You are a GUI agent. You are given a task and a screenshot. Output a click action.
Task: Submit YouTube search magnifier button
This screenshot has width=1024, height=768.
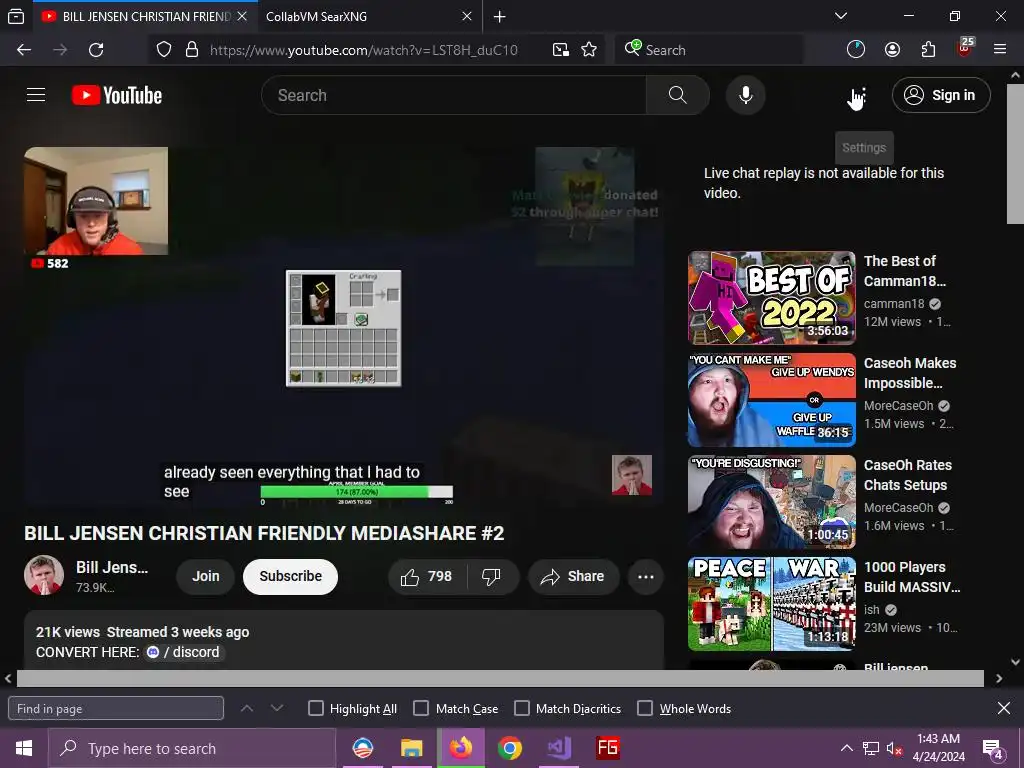coord(677,95)
